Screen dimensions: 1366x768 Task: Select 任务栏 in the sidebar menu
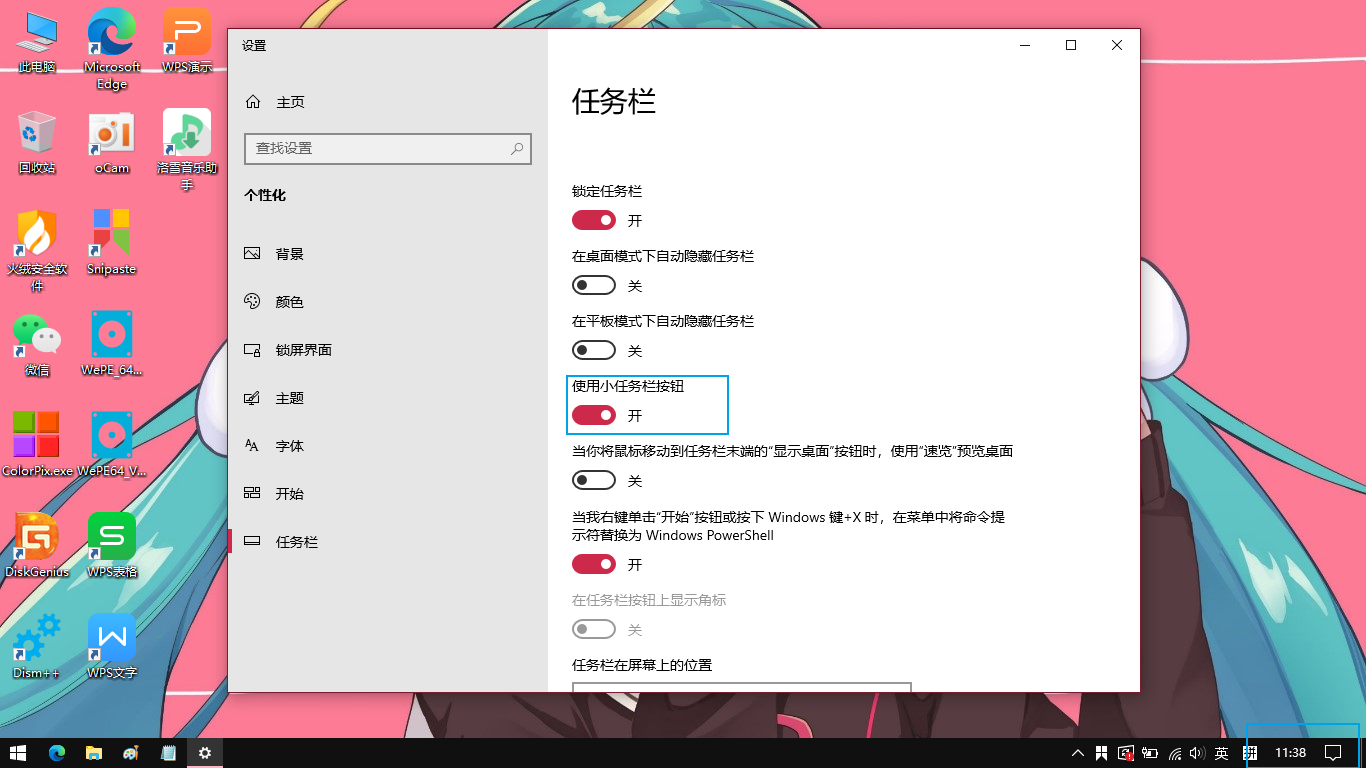253,541
